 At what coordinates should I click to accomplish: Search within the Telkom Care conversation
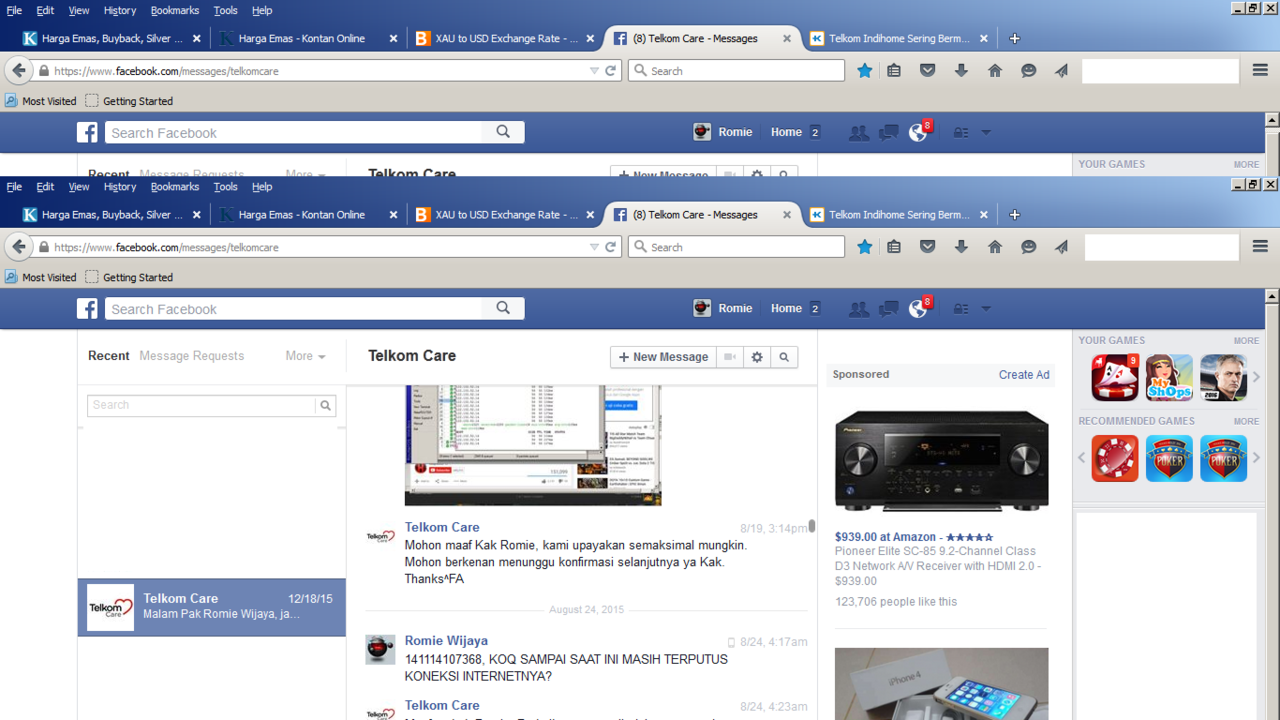[x=784, y=357]
